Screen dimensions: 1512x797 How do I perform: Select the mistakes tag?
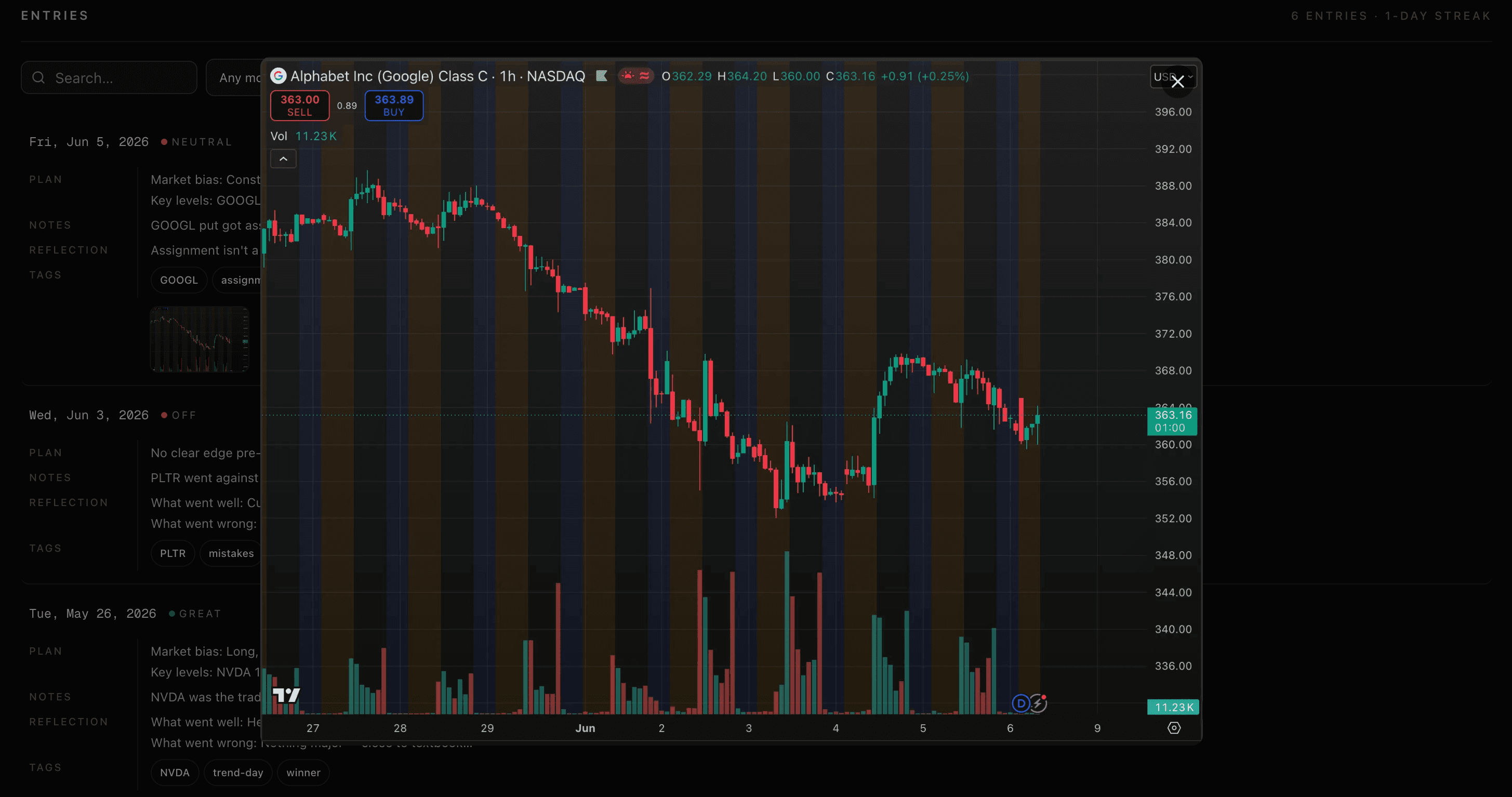pyautogui.click(x=231, y=553)
